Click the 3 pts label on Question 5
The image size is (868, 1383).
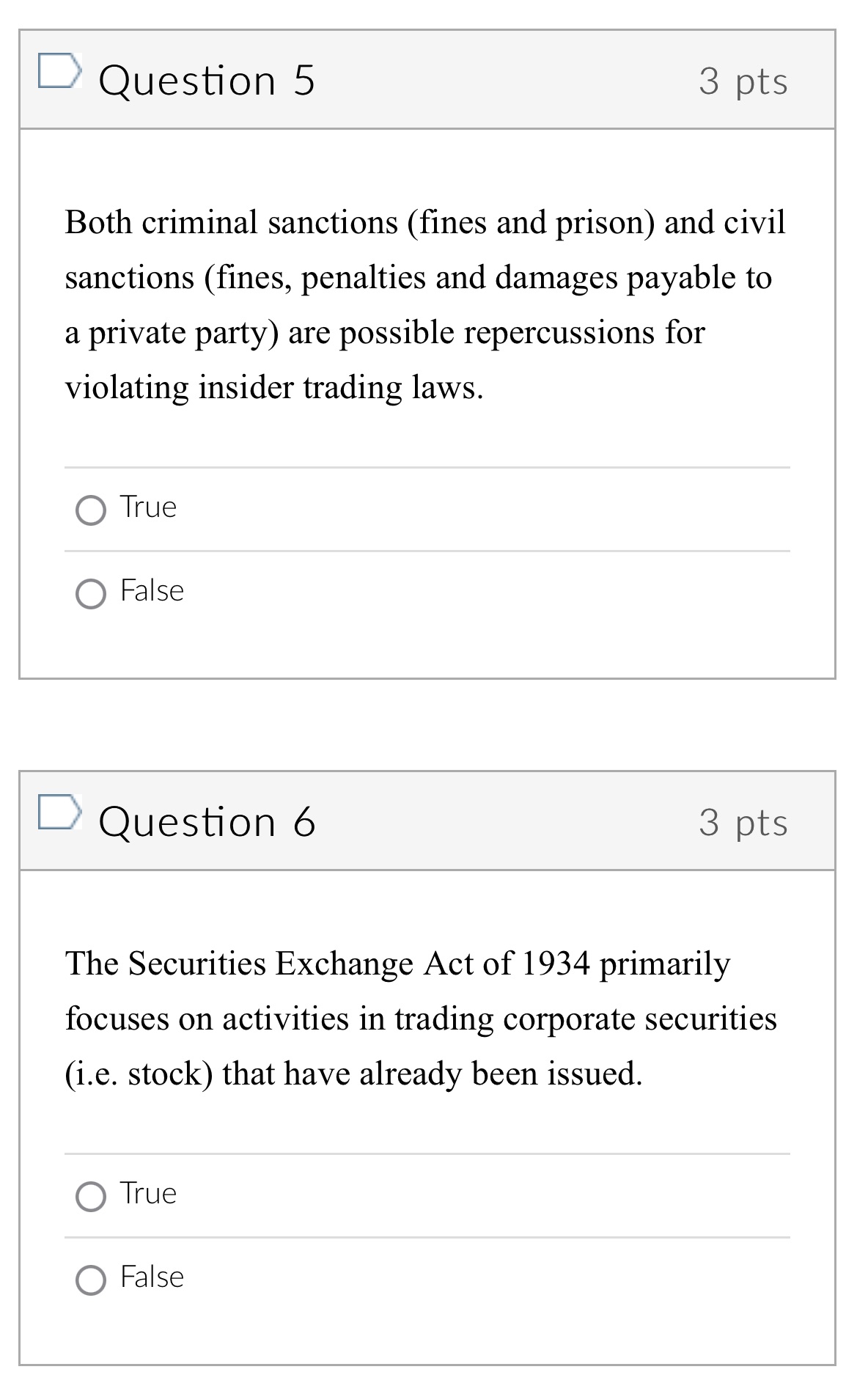pyautogui.click(x=744, y=83)
